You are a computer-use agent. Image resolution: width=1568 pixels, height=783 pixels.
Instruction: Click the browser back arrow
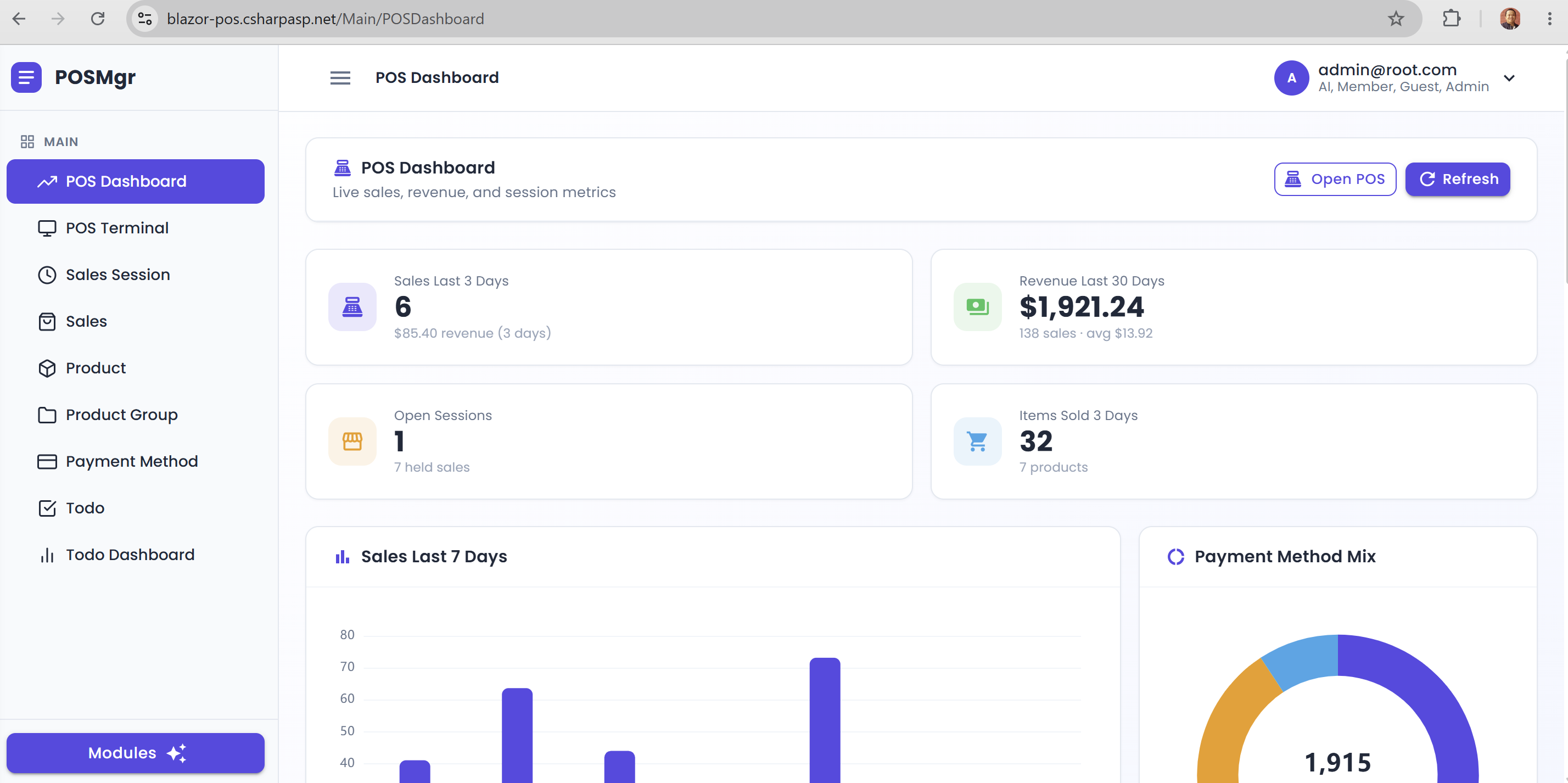pyautogui.click(x=19, y=19)
